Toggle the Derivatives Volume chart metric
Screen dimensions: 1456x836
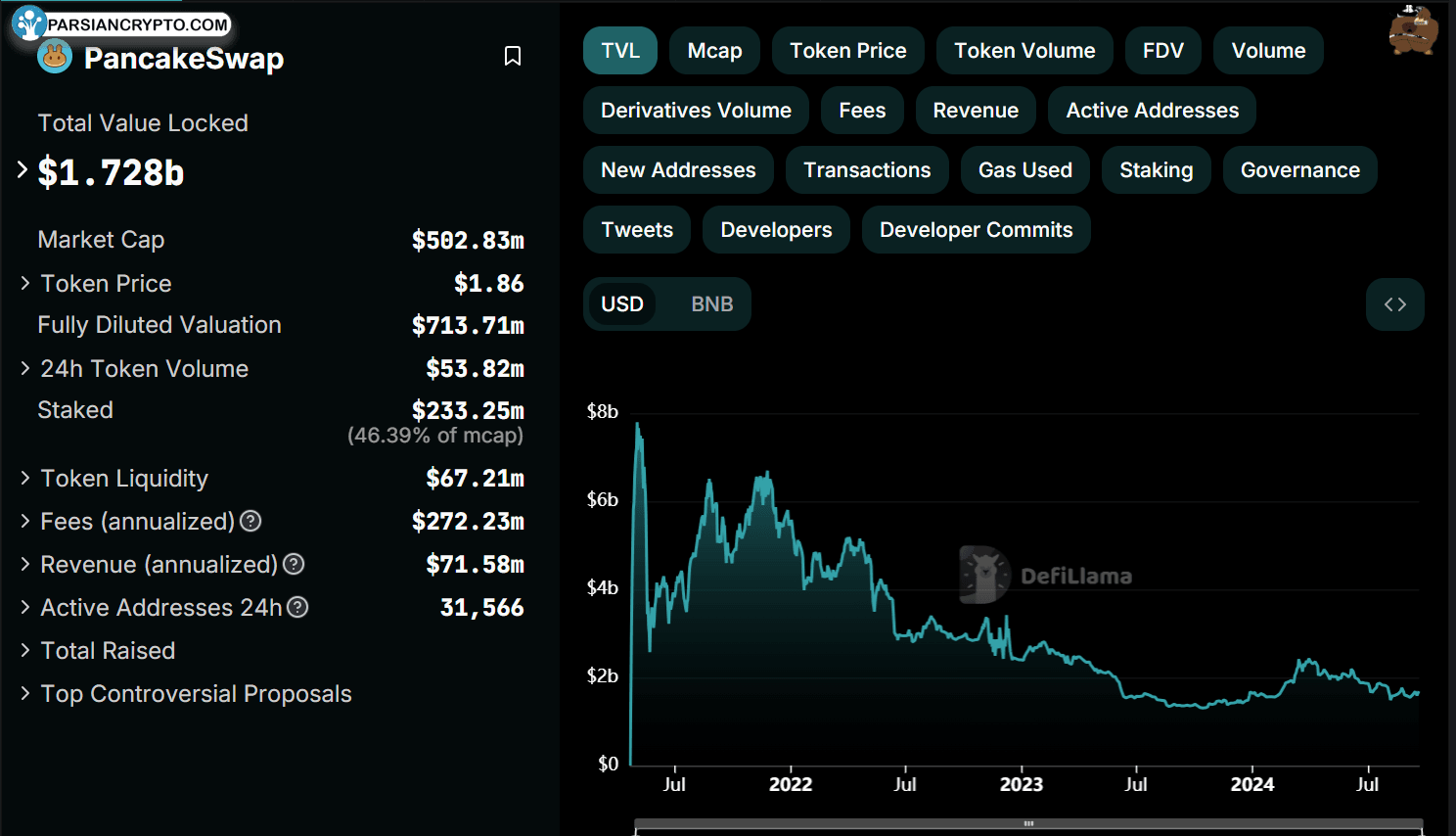pos(696,111)
